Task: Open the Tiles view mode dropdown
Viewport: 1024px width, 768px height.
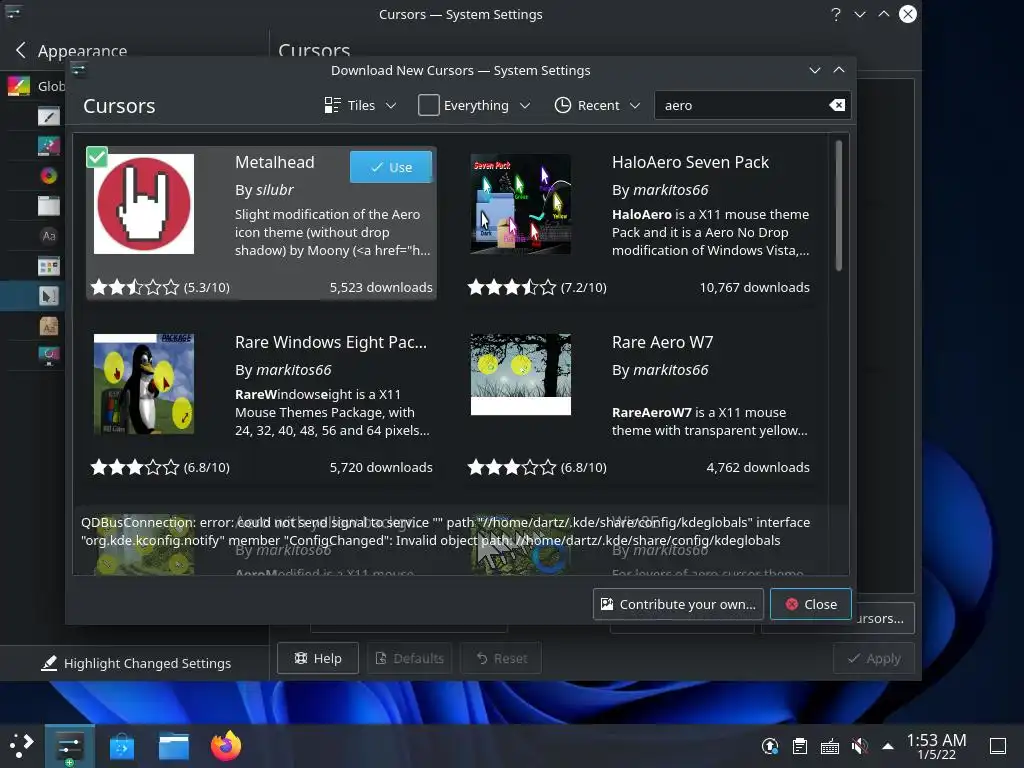Action: [x=360, y=105]
